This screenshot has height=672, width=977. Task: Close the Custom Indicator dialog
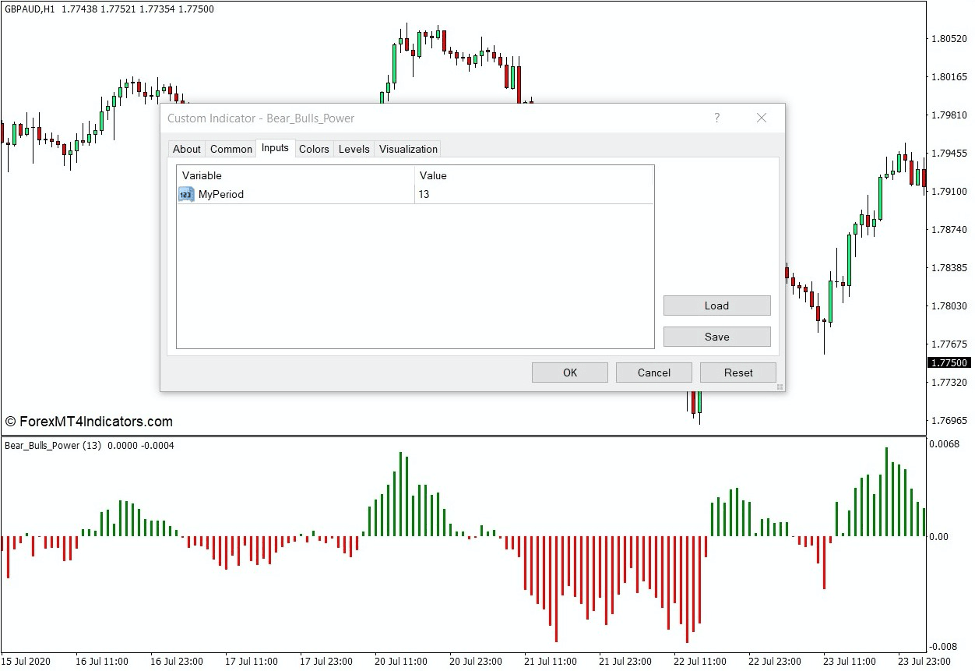click(x=761, y=118)
